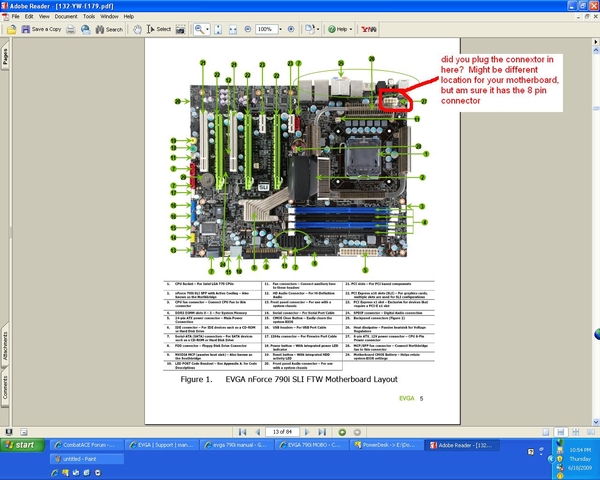Click Save a Copy button
The width and height of the screenshot is (600, 480).
click(41, 29)
